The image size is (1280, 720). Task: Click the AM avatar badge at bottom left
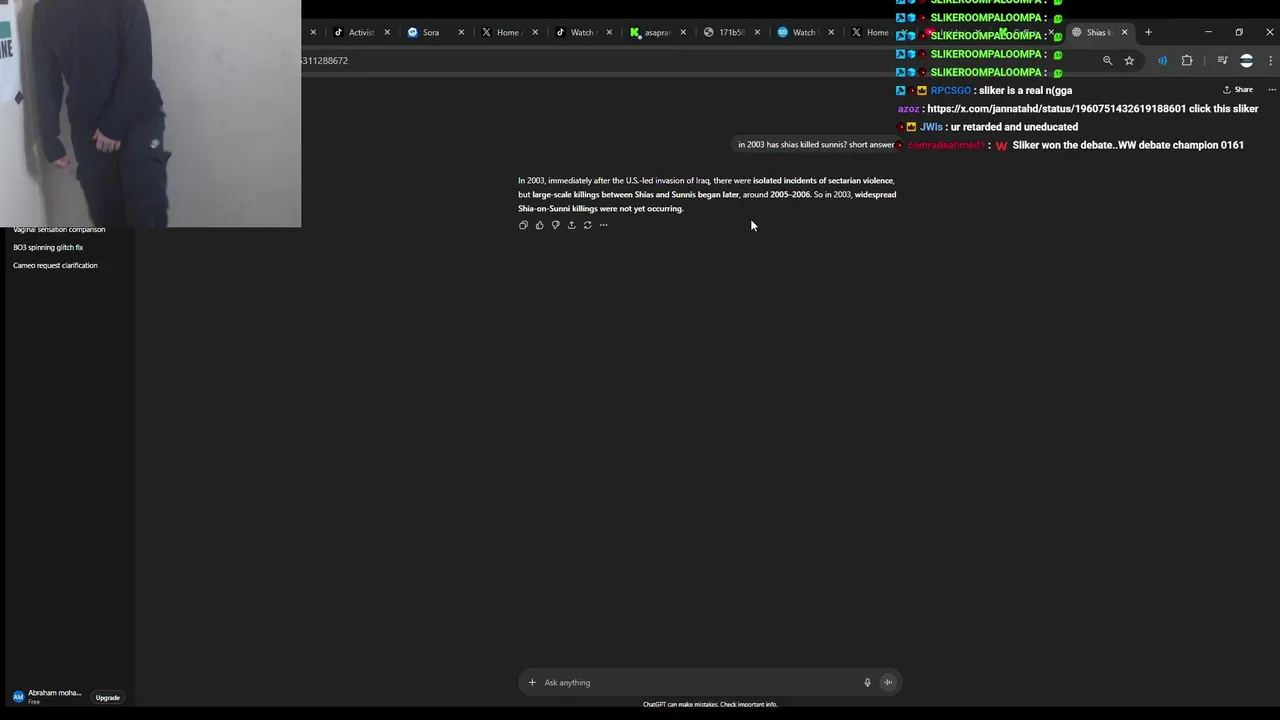click(18, 697)
